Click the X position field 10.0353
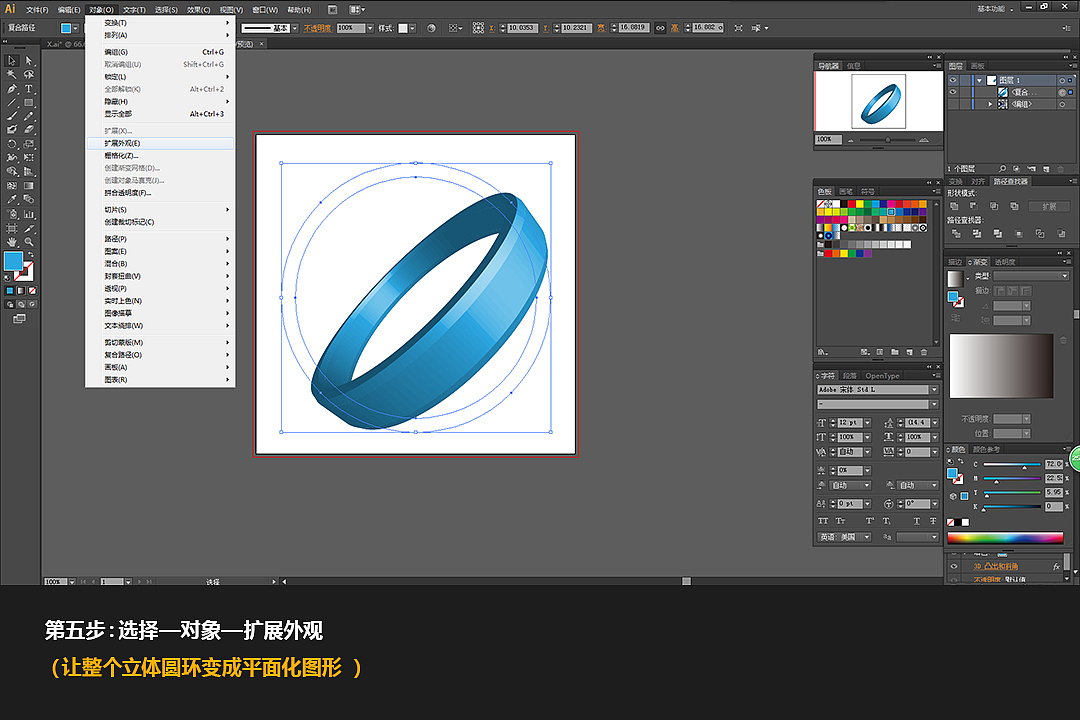The width and height of the screenshot is (1080, 720). click(521, 28)
